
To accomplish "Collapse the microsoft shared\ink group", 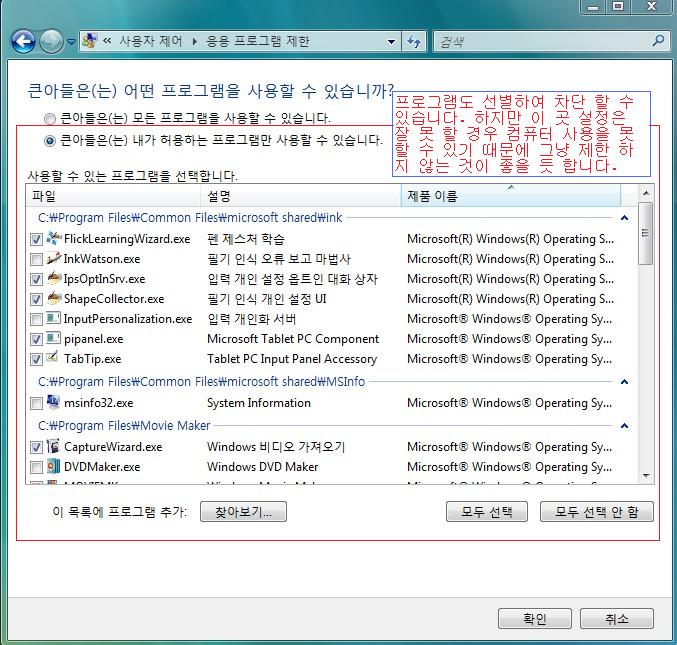I will click(x=624, y=218).
